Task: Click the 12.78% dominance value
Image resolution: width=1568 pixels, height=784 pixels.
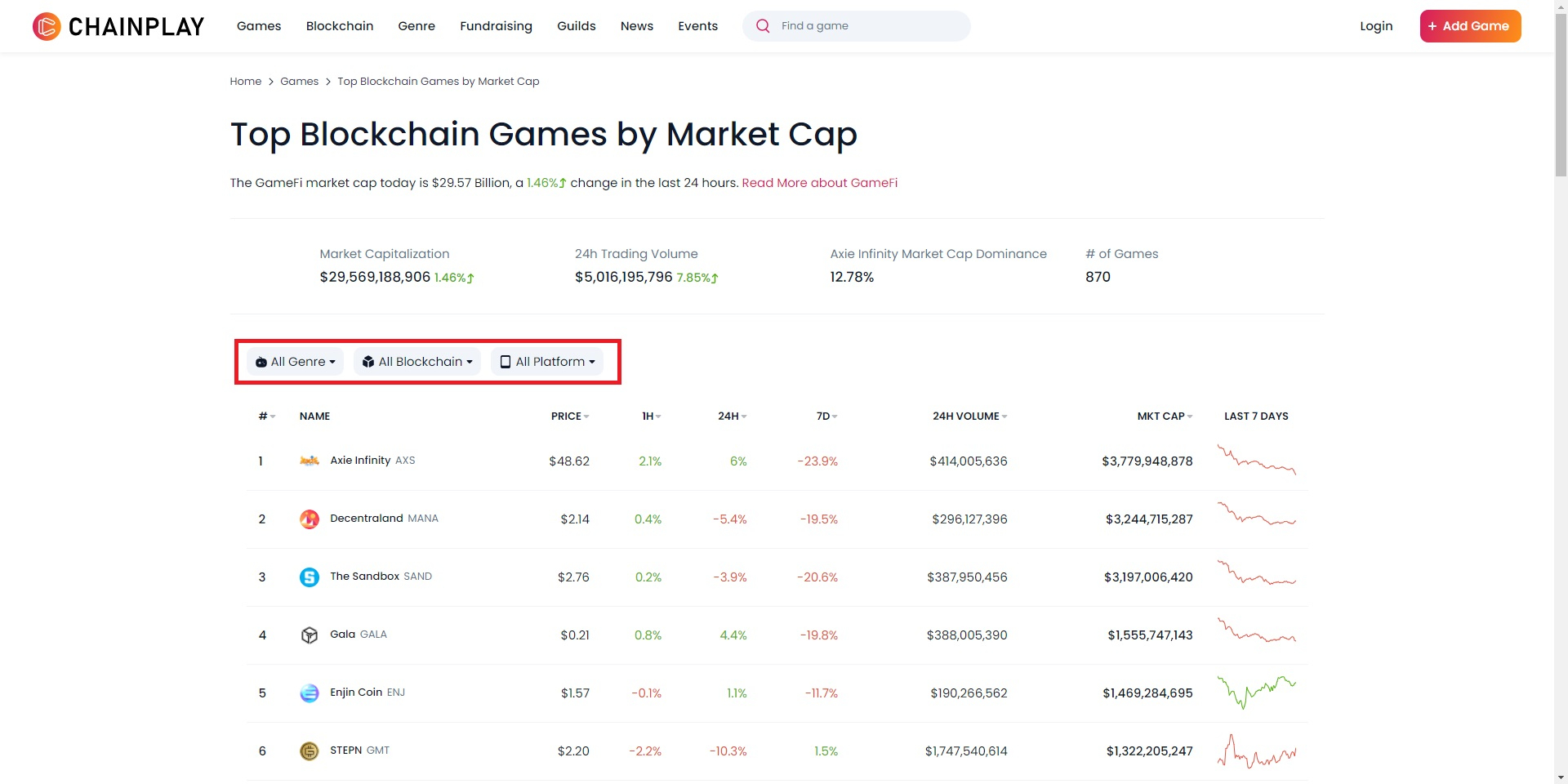Action: [x=852, y=277]
